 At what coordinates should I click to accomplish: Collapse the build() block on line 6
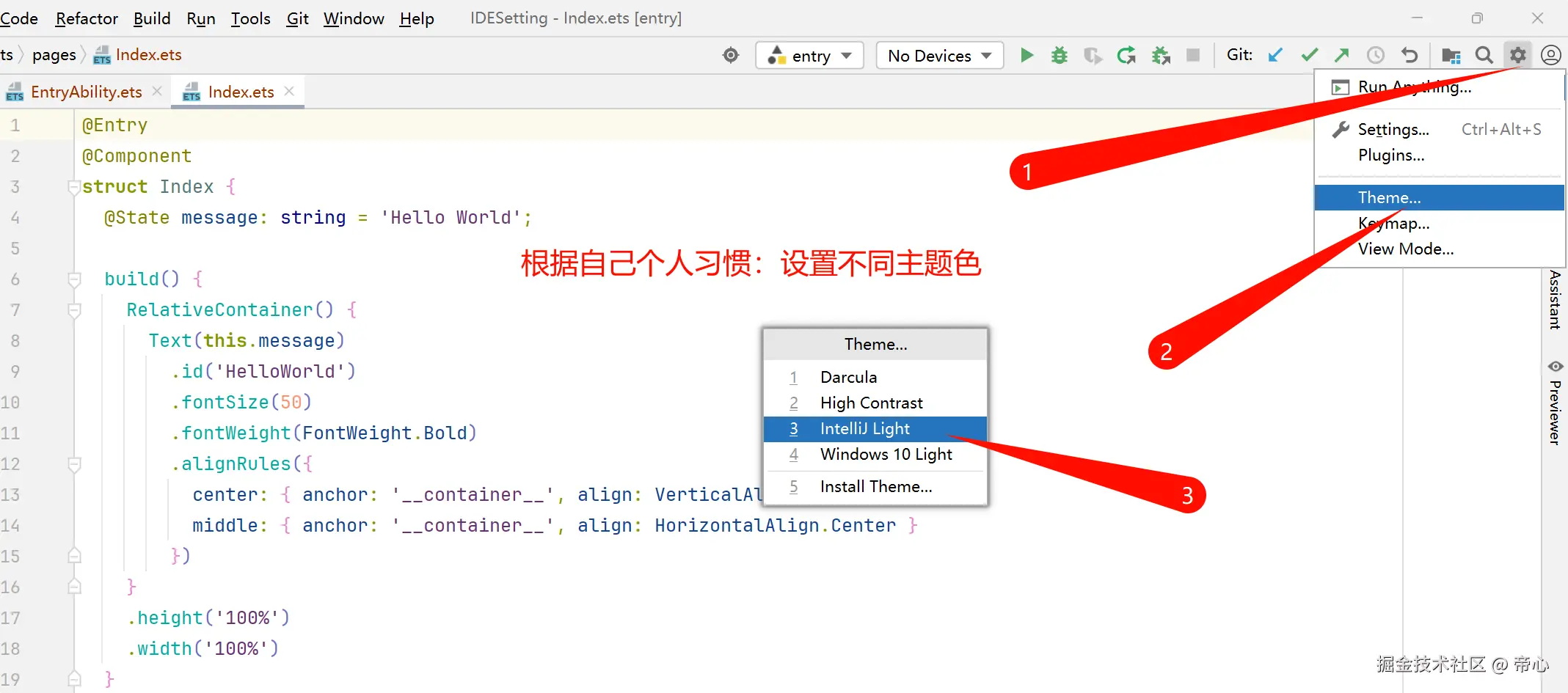[x=74, y=279]
